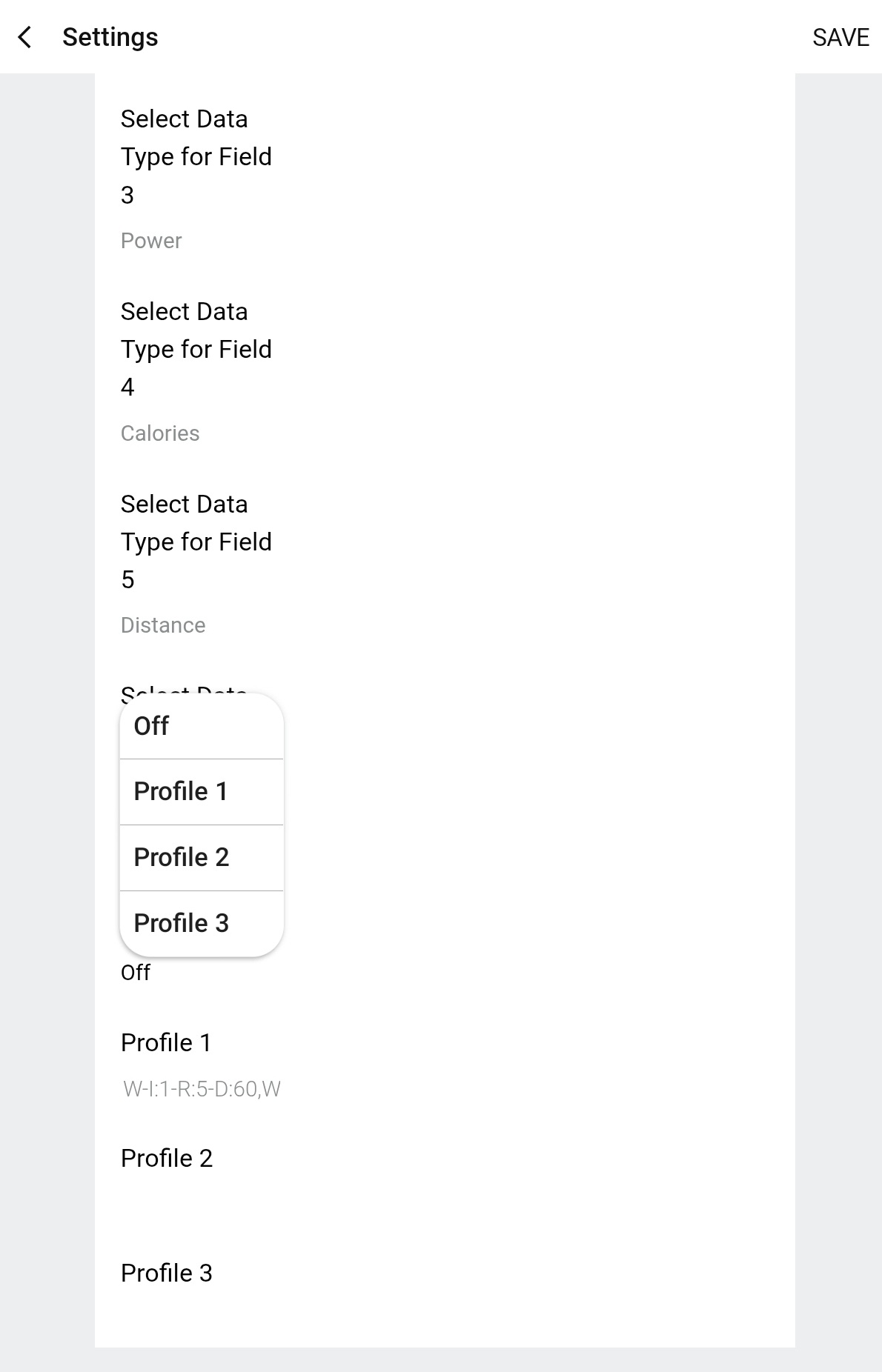
Task: Open the Profile 2 settings entry
Action: [167, 1158]
